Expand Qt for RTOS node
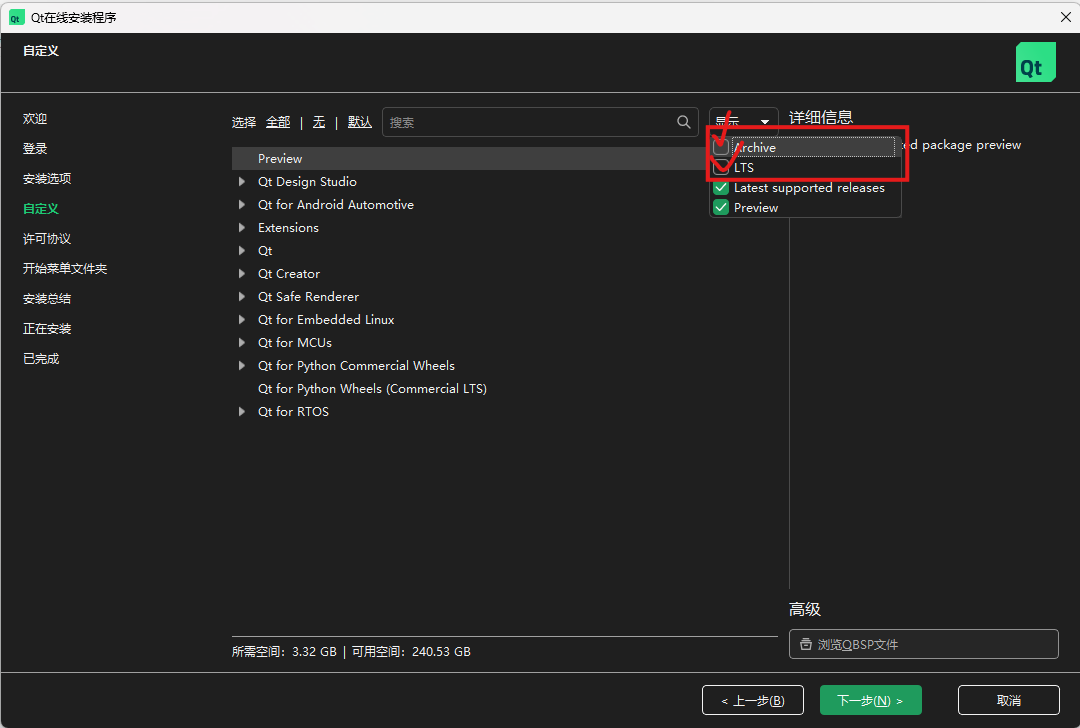 click(x=242, y=412)
